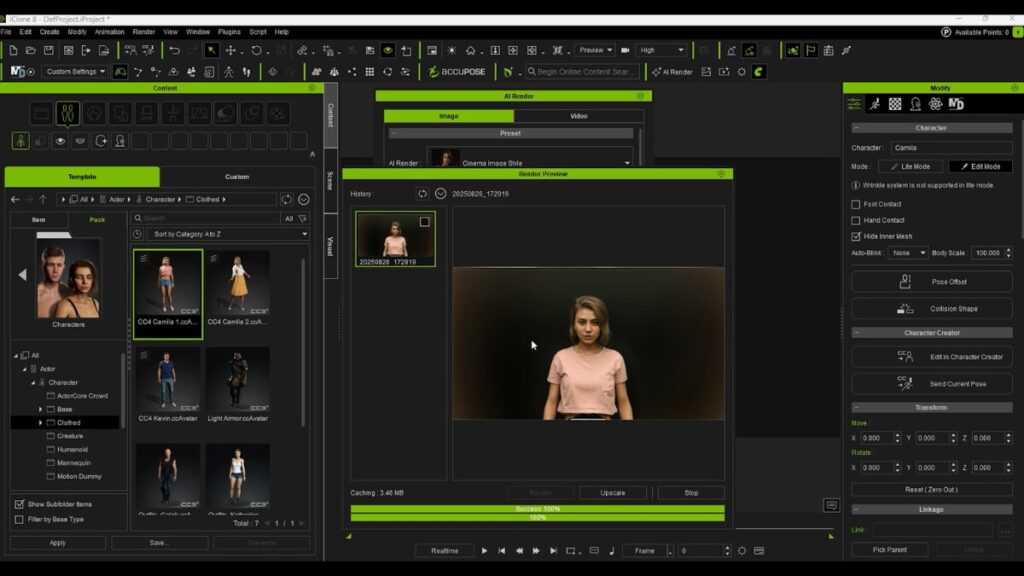
Task: Refresh the Content folder listing
Action: [287, 199]
